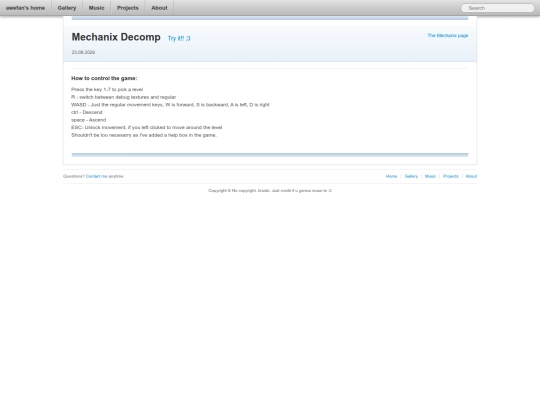Click the 'ESC- Unlock movement' line
The image size is (540, 405).
click(147, 127)
